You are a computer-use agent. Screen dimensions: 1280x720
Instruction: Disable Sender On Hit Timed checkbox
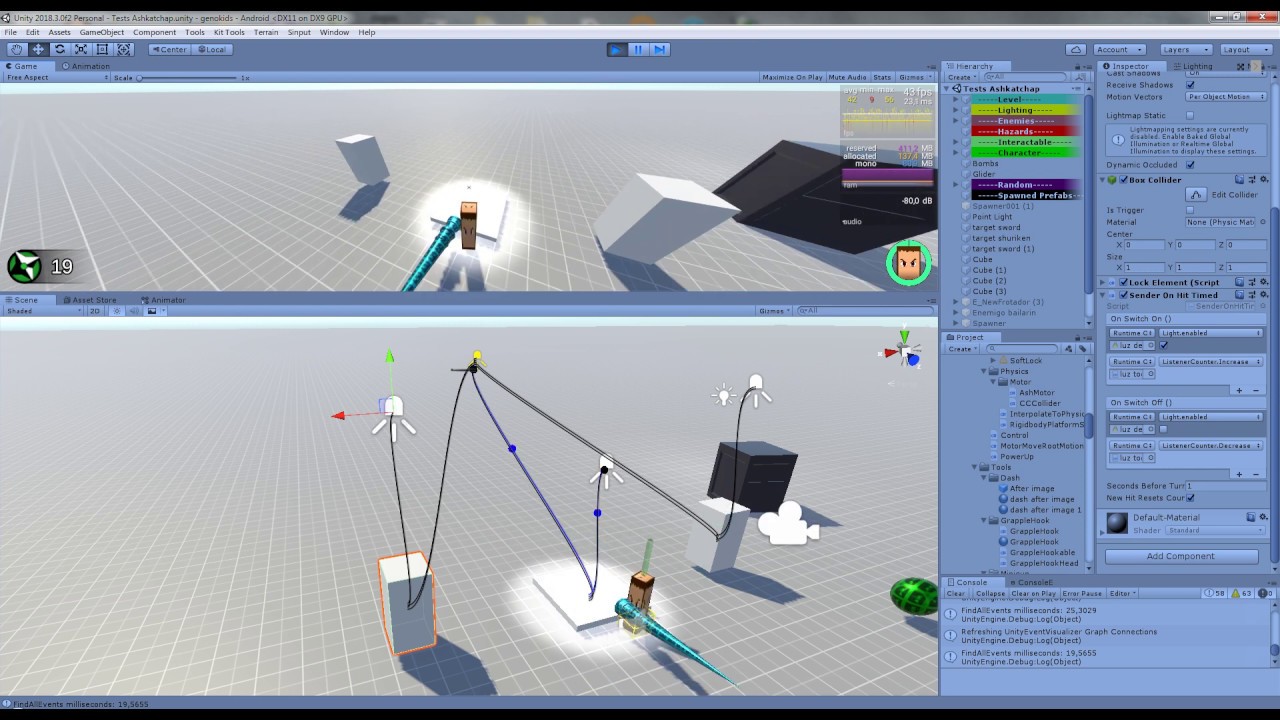point(1123,295)
